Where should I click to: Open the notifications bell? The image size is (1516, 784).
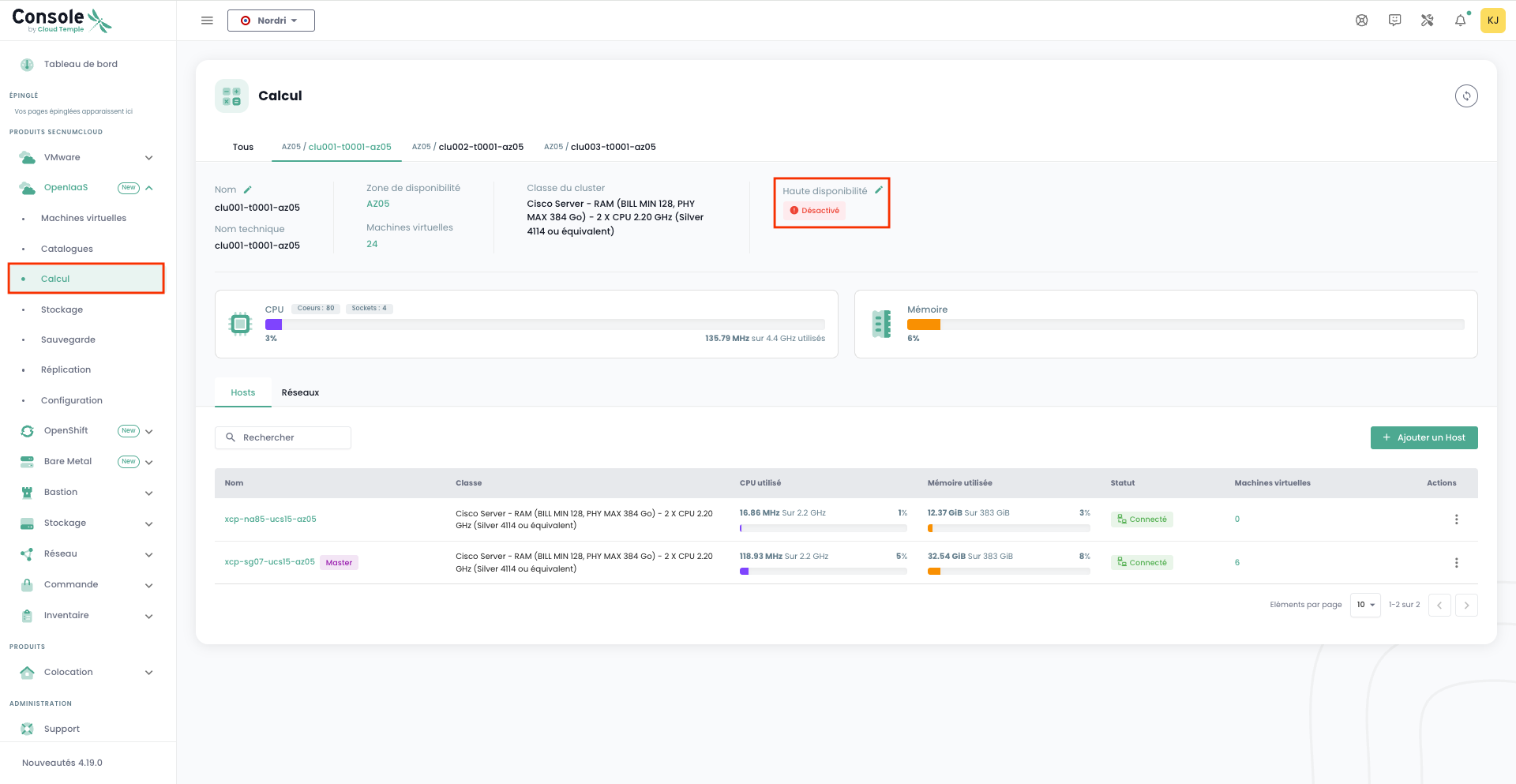pos(1460,21)
